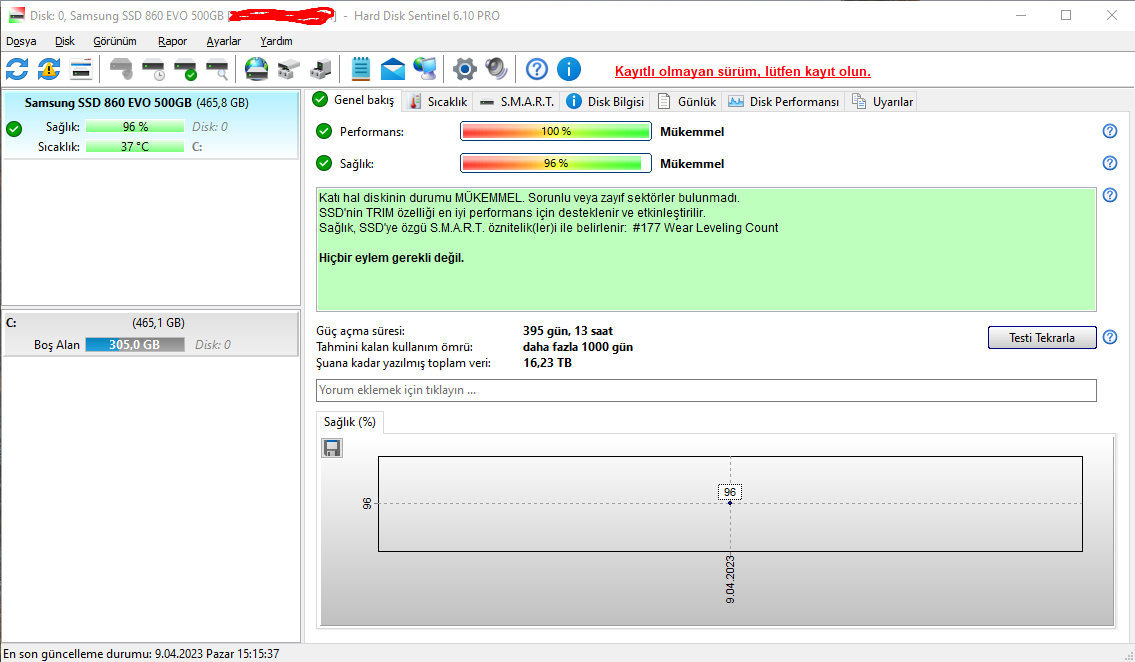Click the server tower with cabinet icon
The height and width of the screenshot is (662, 1135).
pos(321,69)
